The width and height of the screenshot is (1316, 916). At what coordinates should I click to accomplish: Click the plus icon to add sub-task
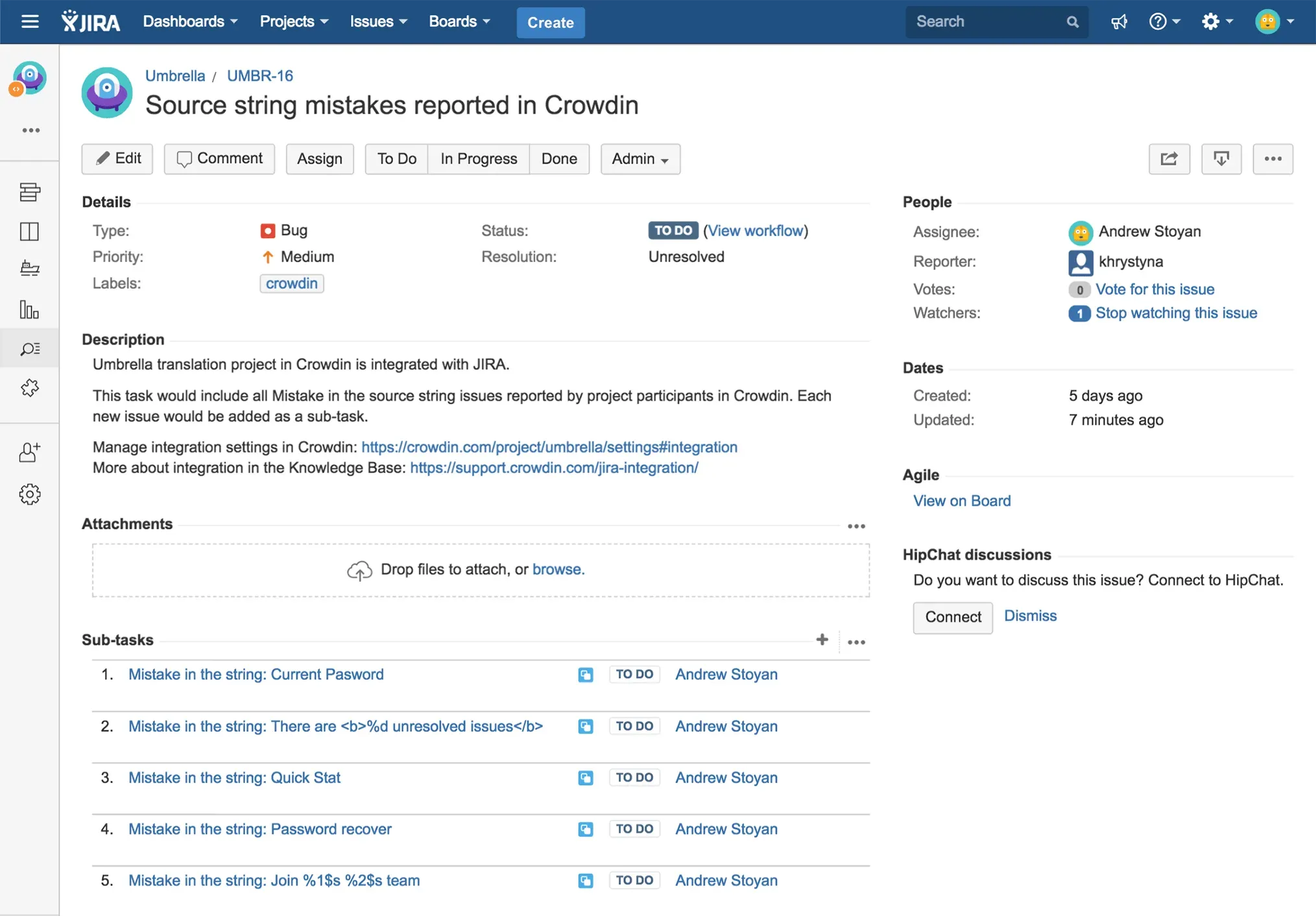822,640
